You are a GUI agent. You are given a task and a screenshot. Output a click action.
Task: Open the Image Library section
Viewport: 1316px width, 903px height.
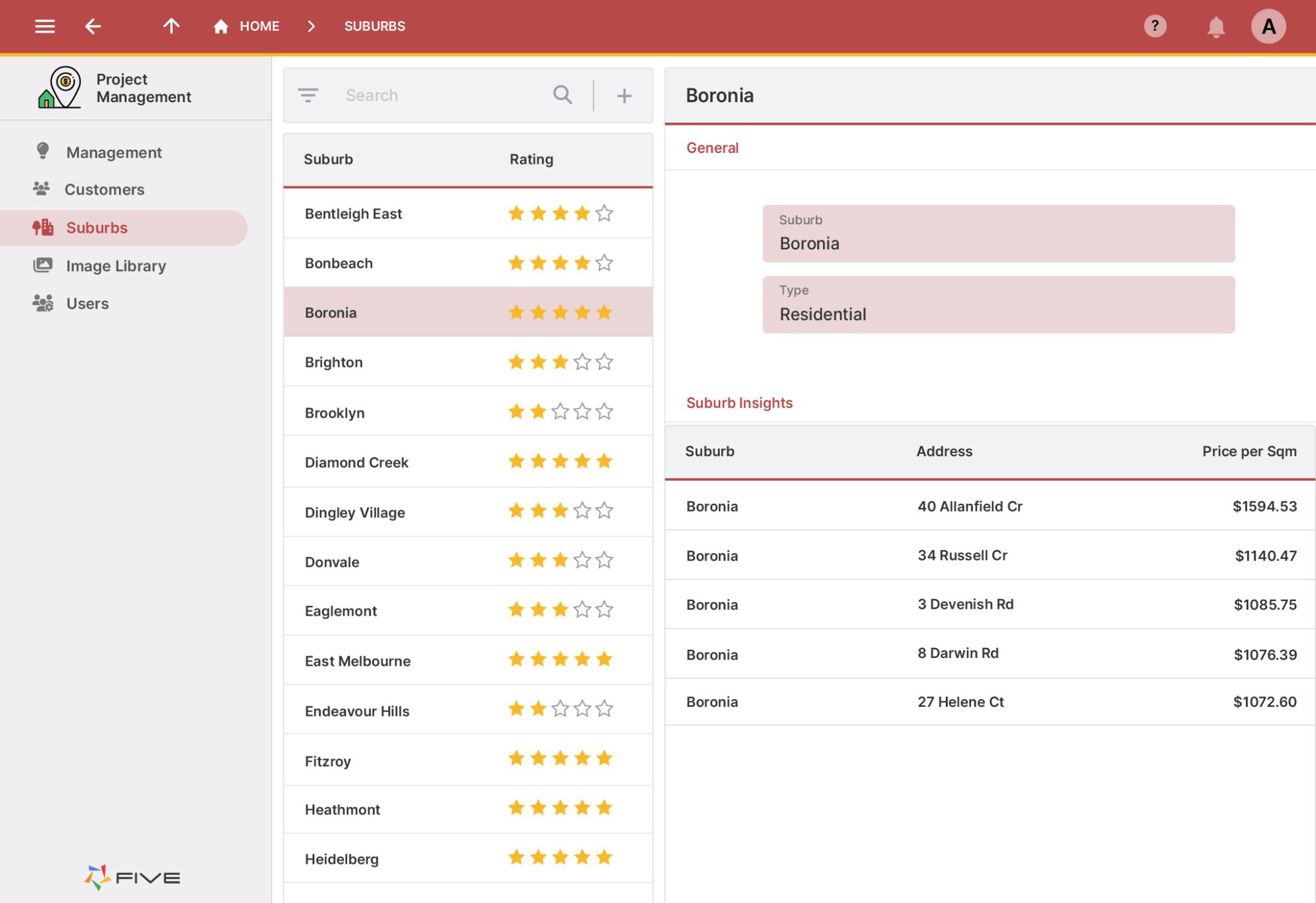[x=116, y=265]
